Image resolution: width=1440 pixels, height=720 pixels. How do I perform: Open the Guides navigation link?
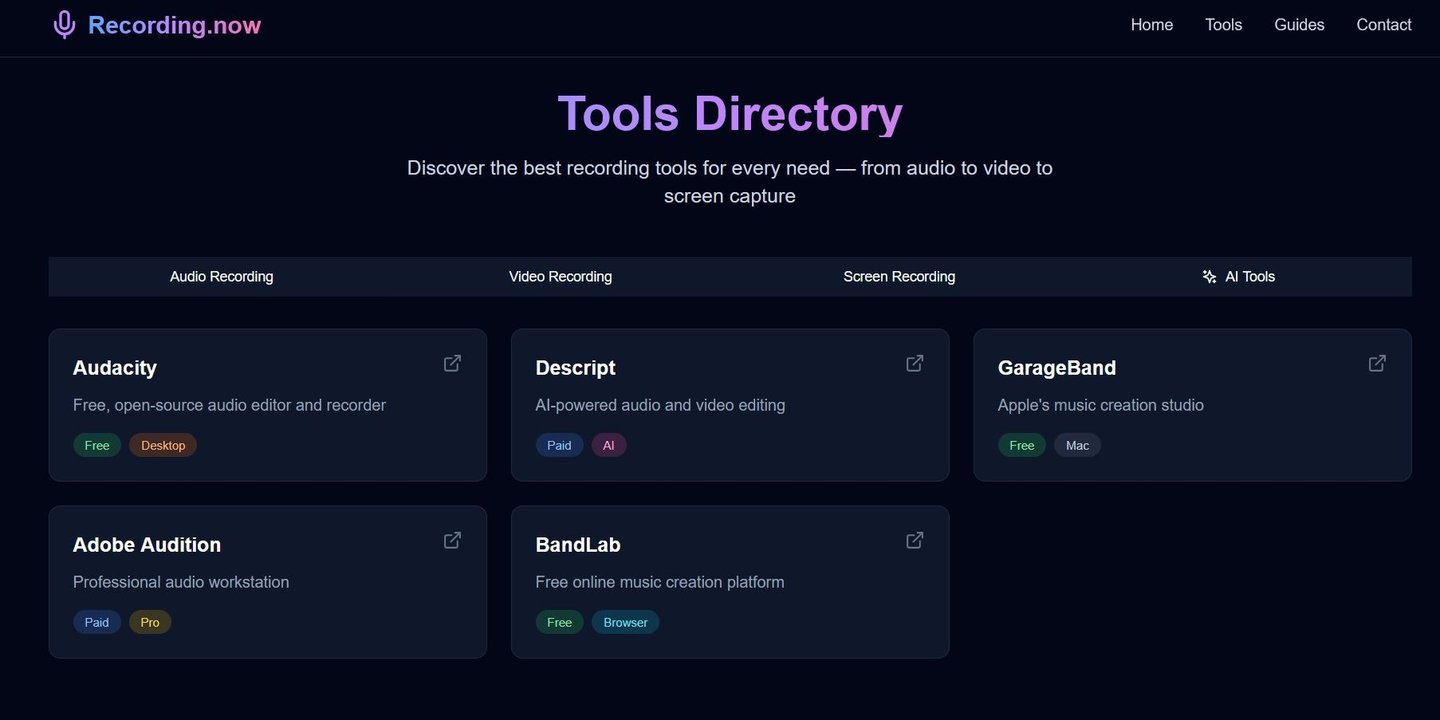(1299, 25)
